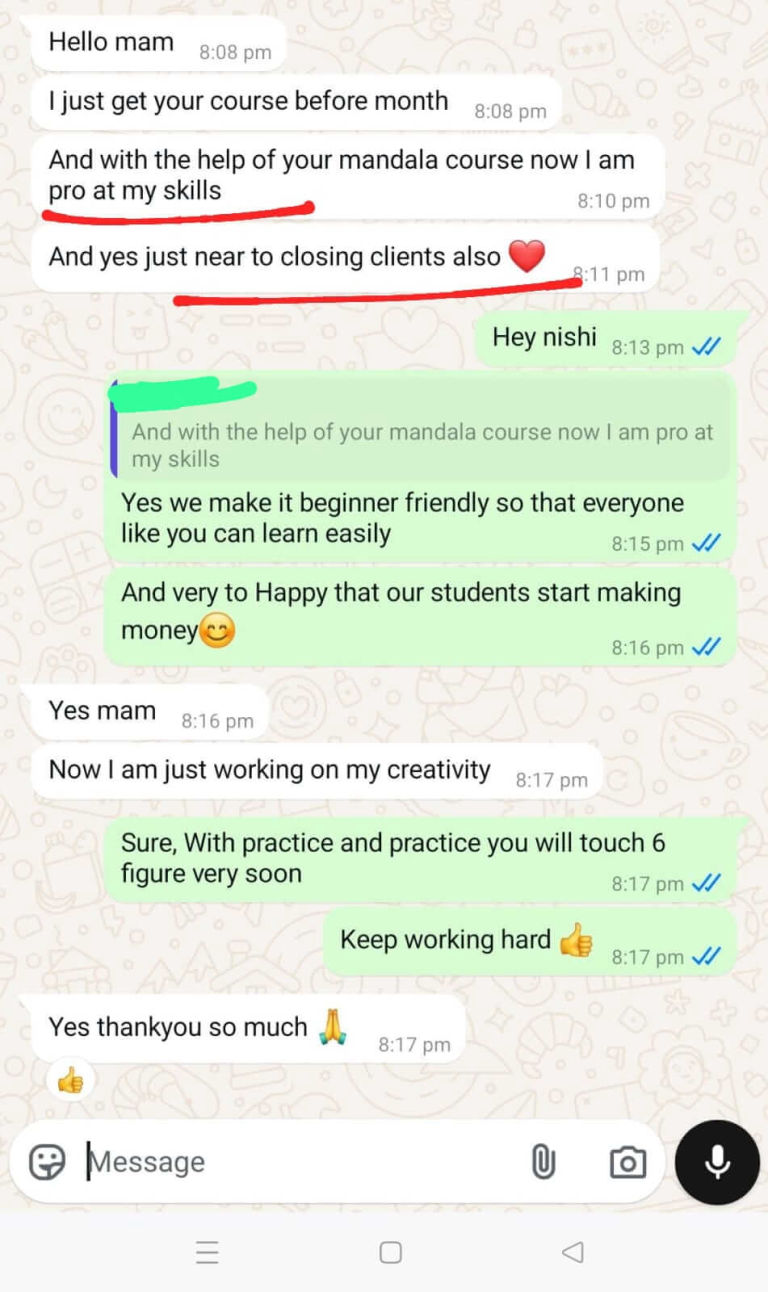Select "Now I am just working on my creativity"
The width and height of the screenshot is (768, 1292).
point(317,771)
